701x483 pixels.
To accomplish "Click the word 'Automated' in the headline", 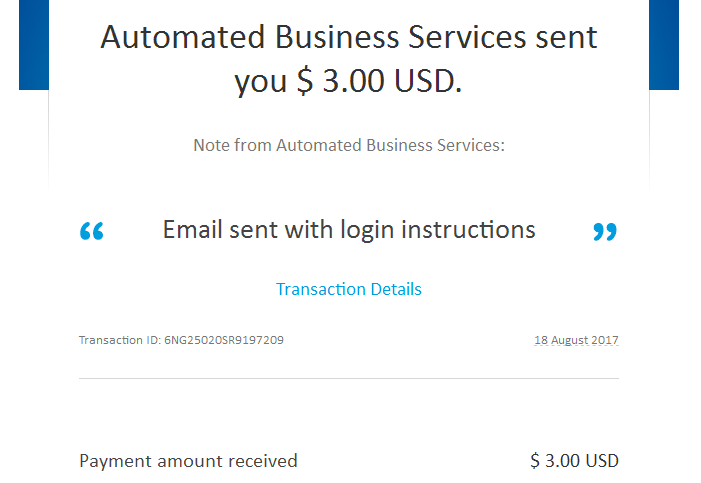I will click(183, 37).
